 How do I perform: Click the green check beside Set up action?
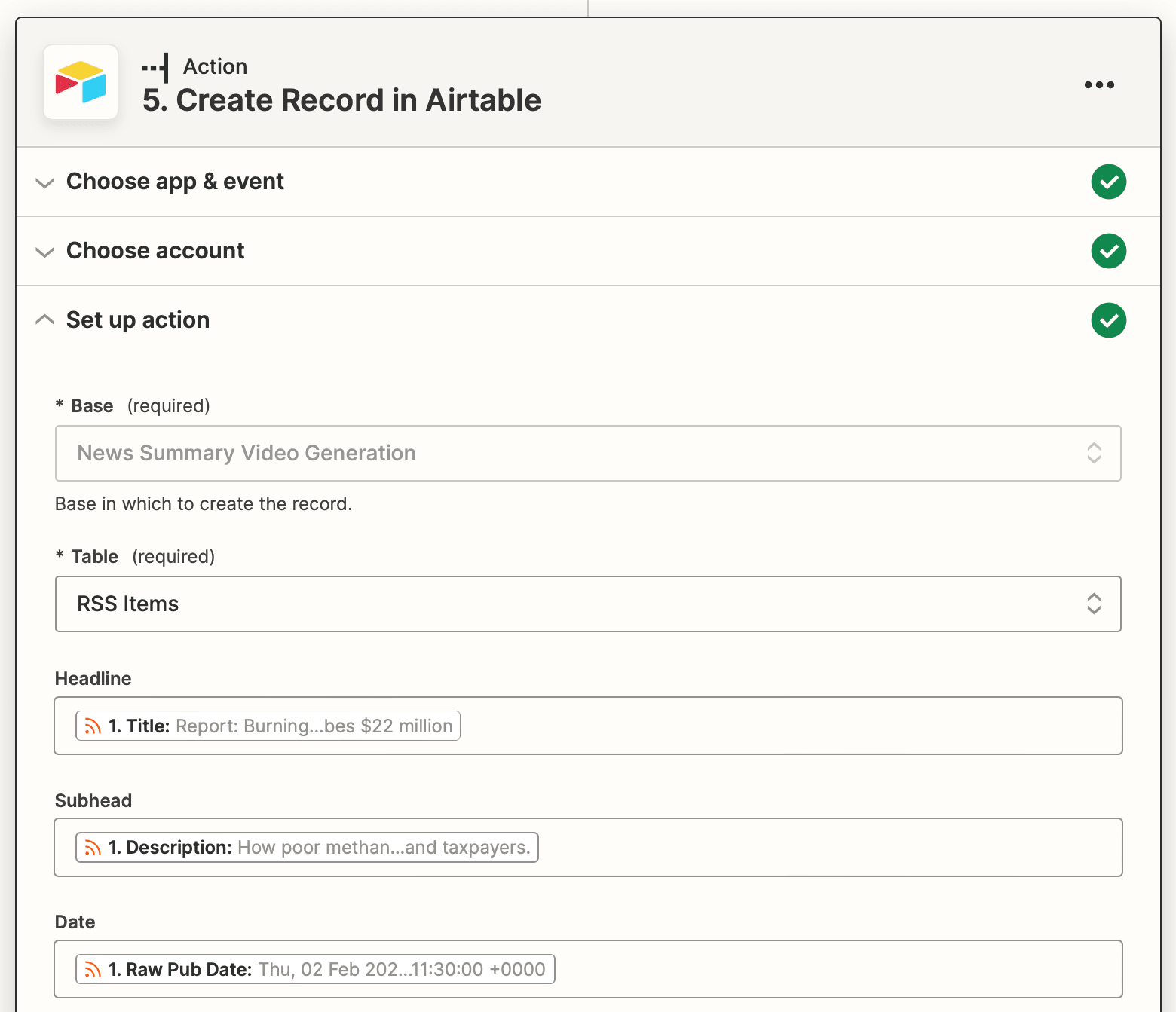pos(1108,320)
